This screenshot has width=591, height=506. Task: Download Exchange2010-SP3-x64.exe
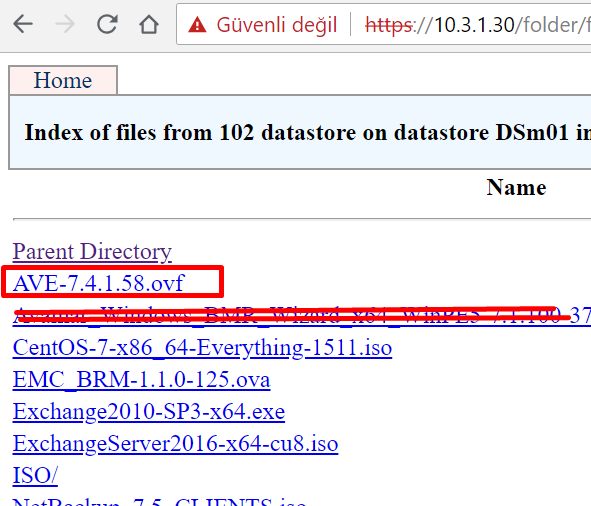pyautogui.click(x=149, y=412)
